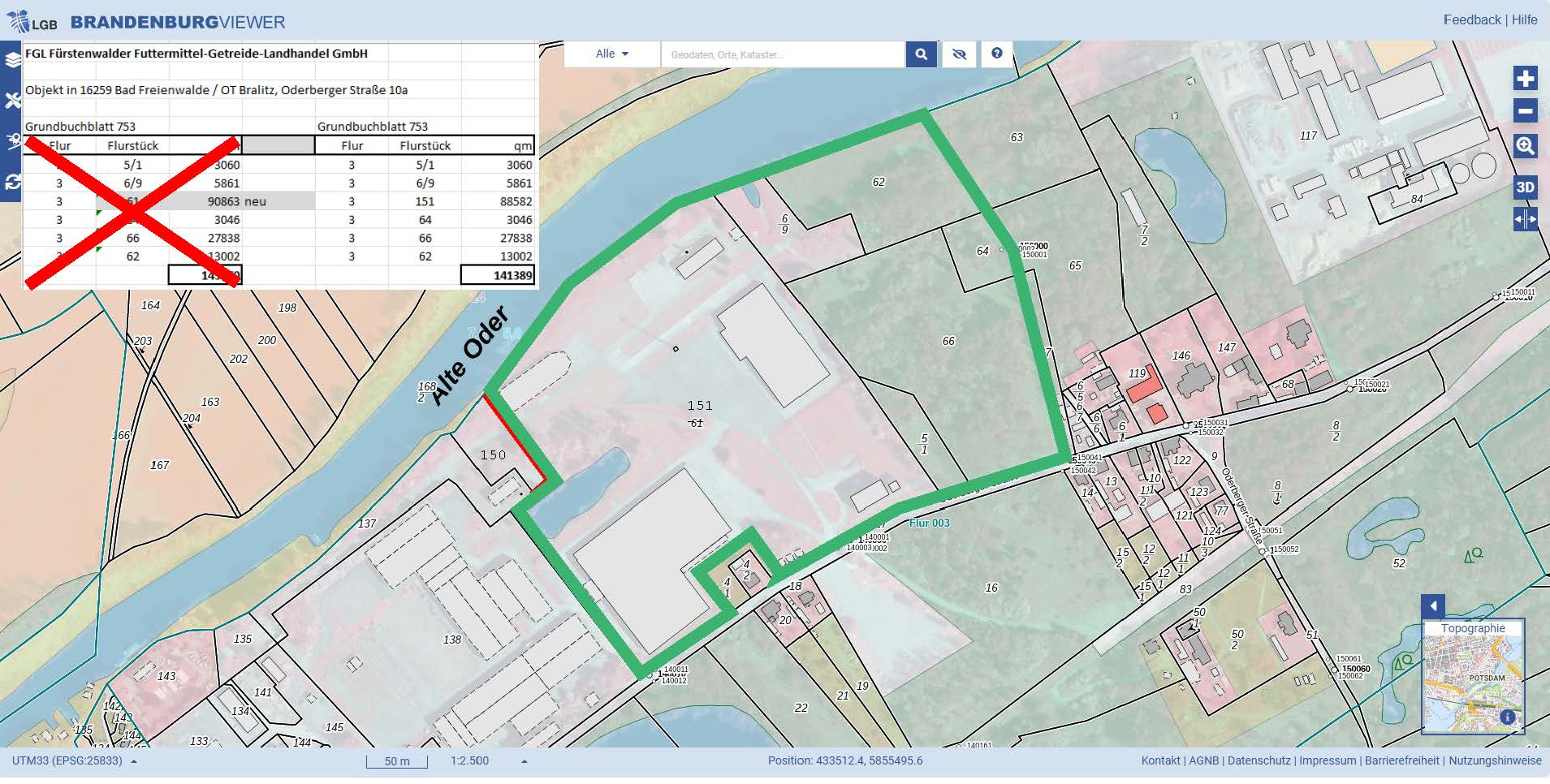
Task: Expand the UTM33 (EPSG:25833) coordinate system selector
Action: pyautogui.click(x=74, y=761)
